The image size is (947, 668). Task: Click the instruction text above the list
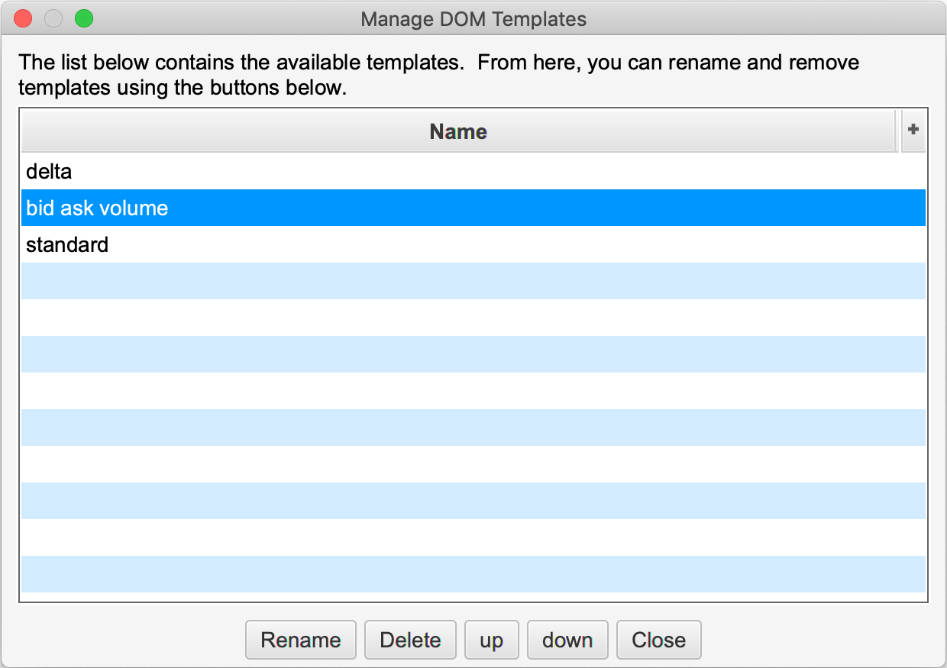(438, 75)
